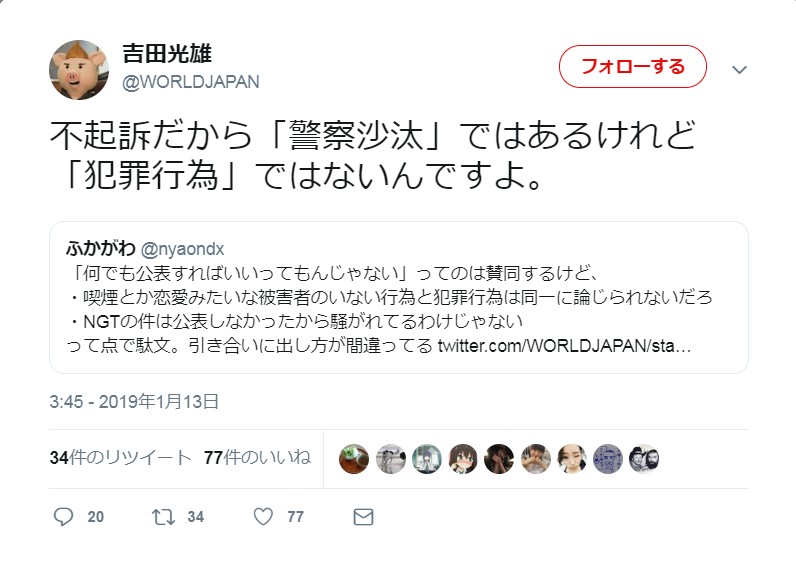Click the envelope direct message icon
The image size is (796, 565).
click(363, 517)
